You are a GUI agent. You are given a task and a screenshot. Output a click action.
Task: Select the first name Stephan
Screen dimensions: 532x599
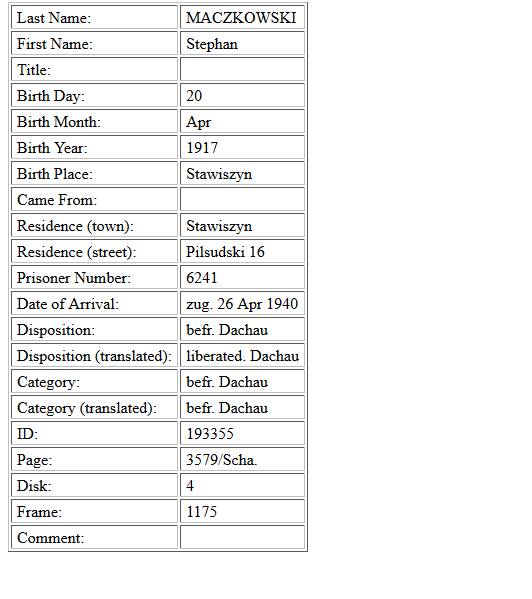[x=212, y=44]
